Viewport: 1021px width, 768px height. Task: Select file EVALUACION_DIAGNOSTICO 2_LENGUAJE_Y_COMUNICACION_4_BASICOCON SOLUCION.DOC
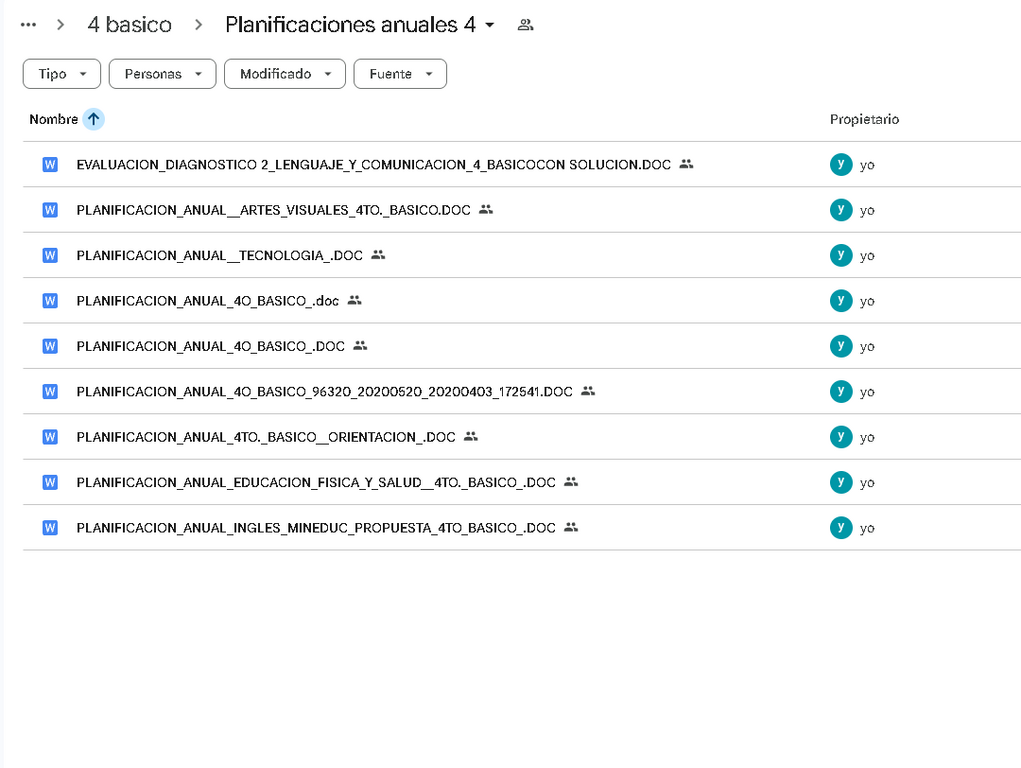pyautogui.click(x=373, y=165)
